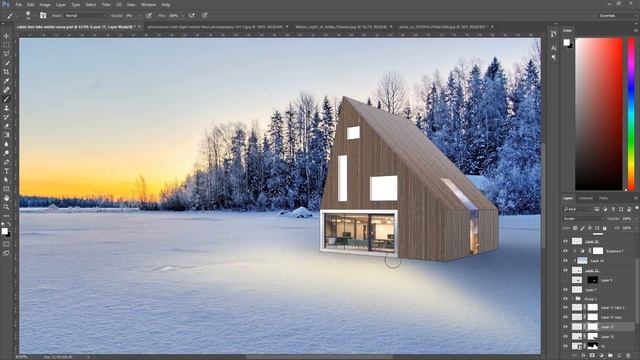Hide the Layer 37 copy 2
Image resolution: width=640 pixels, height=360 pixels.
click(565, 307)
